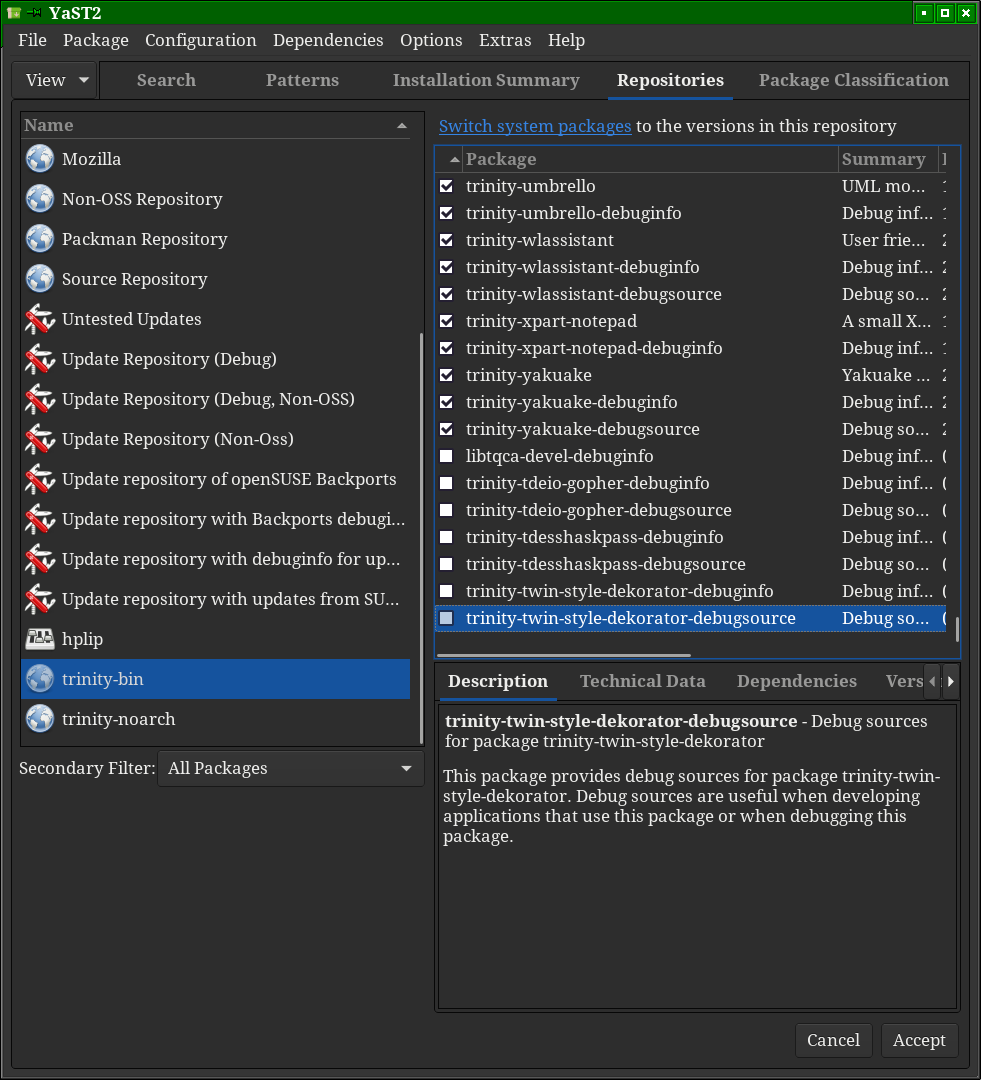Select the Packman Repository entry
Image resolution: width=981 pixels, height=1080 pixels.
[216, 238]
